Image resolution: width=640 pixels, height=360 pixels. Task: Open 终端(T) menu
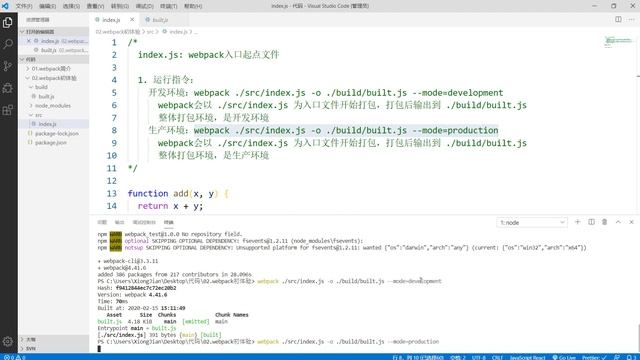(x=168, y=6)
